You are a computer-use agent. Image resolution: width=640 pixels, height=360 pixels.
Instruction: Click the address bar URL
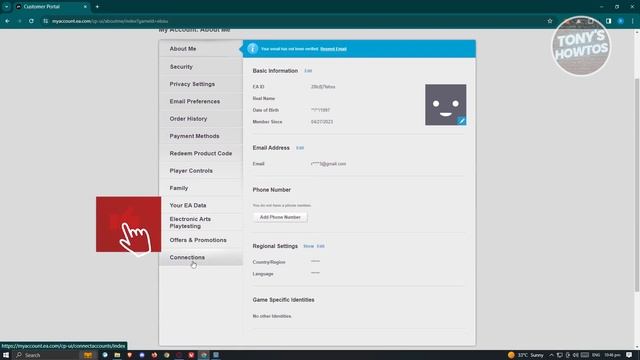click(110, 21)
